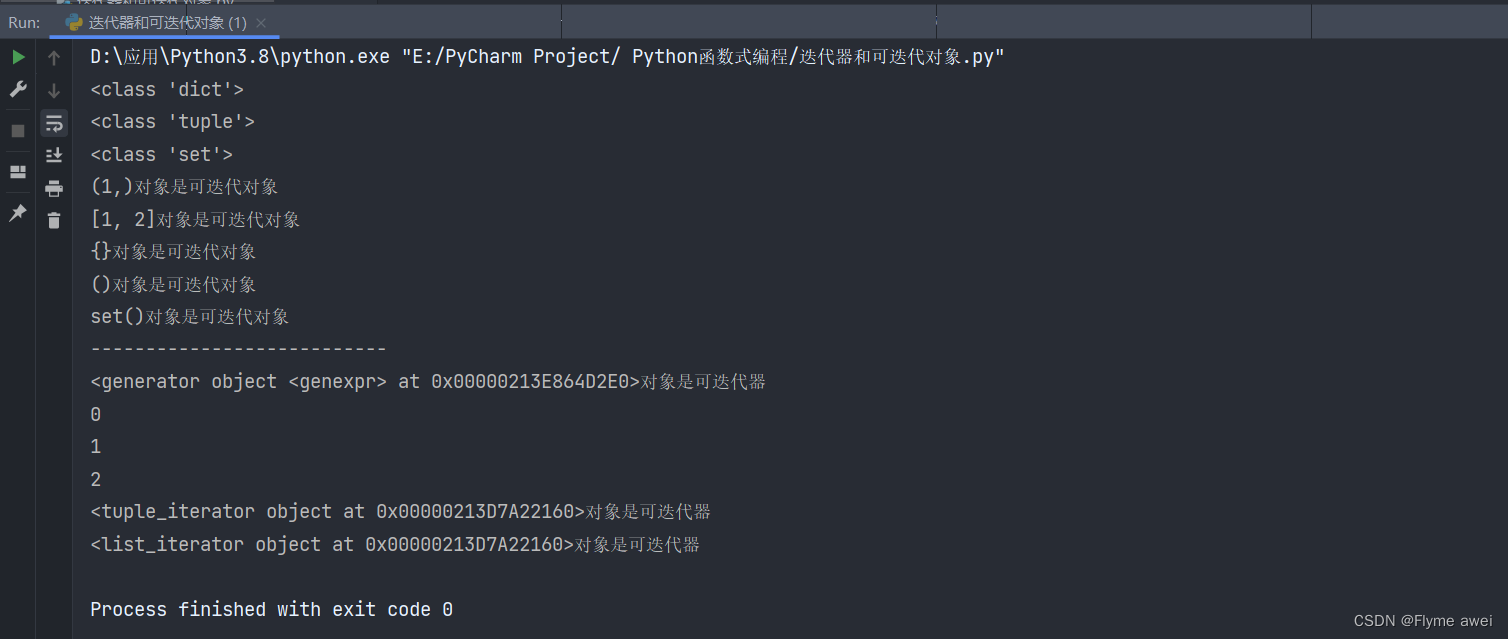Screen dimensions: 1508x639
Task: Click the Restore Layout icon
Action: click(18, 172)
